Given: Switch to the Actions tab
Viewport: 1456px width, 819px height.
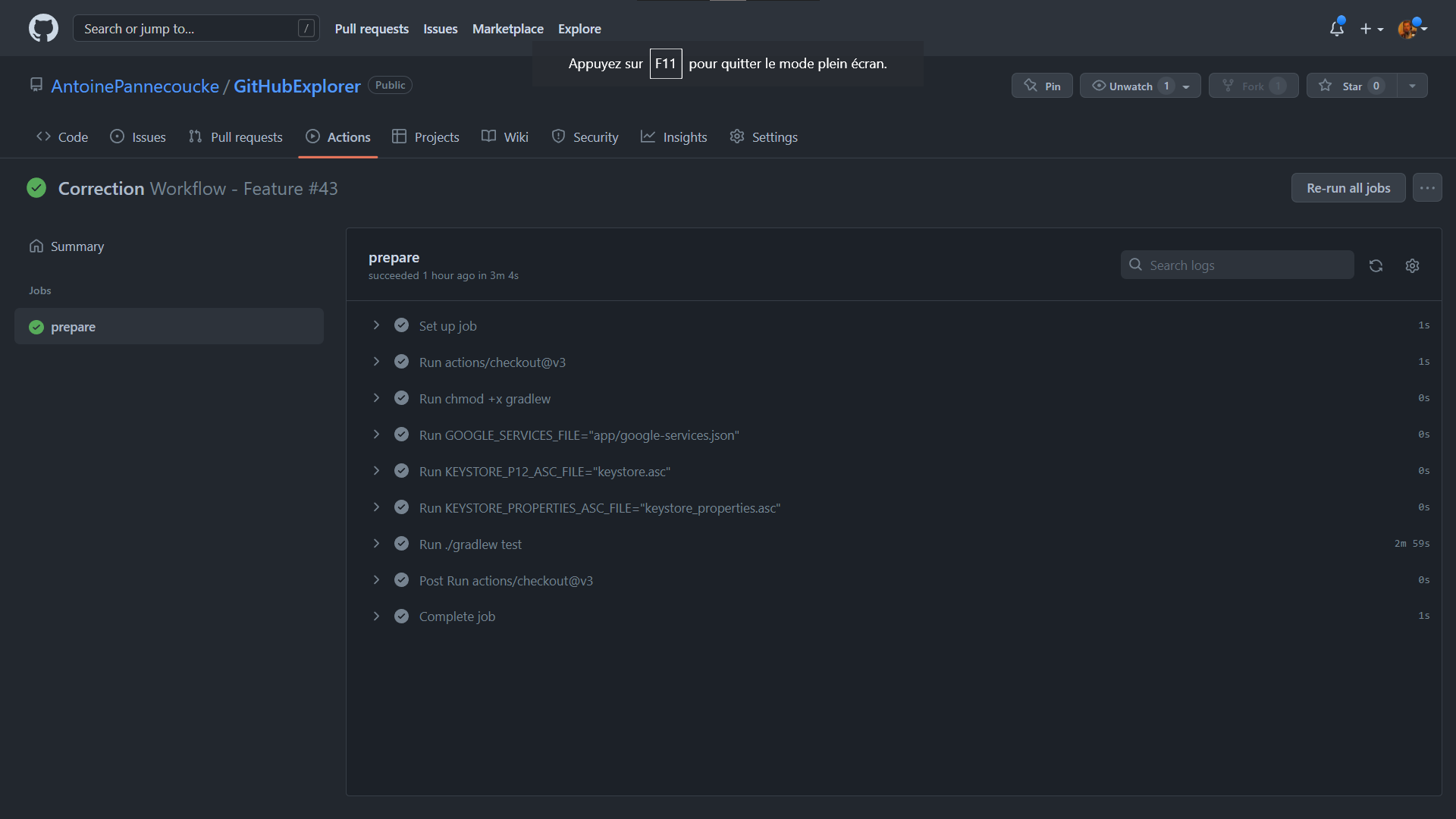Looking at the screenshot, I should [x=337, y=136].
